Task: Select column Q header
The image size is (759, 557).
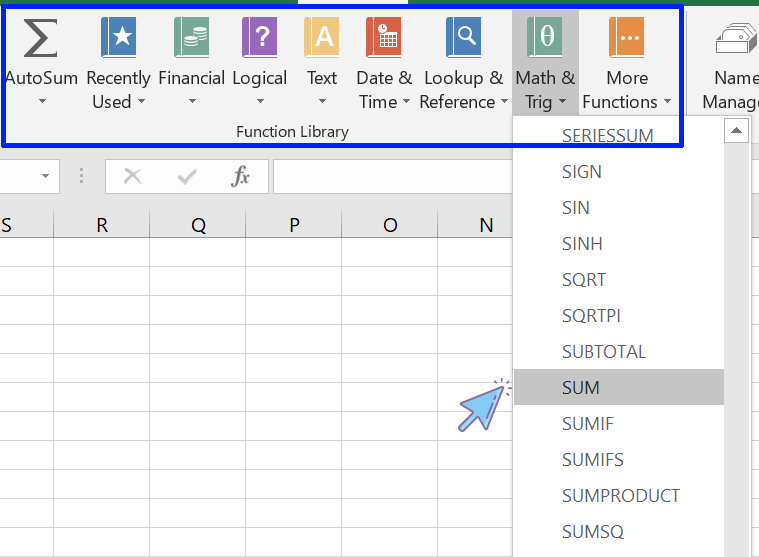Action: [x=198, y=225]
